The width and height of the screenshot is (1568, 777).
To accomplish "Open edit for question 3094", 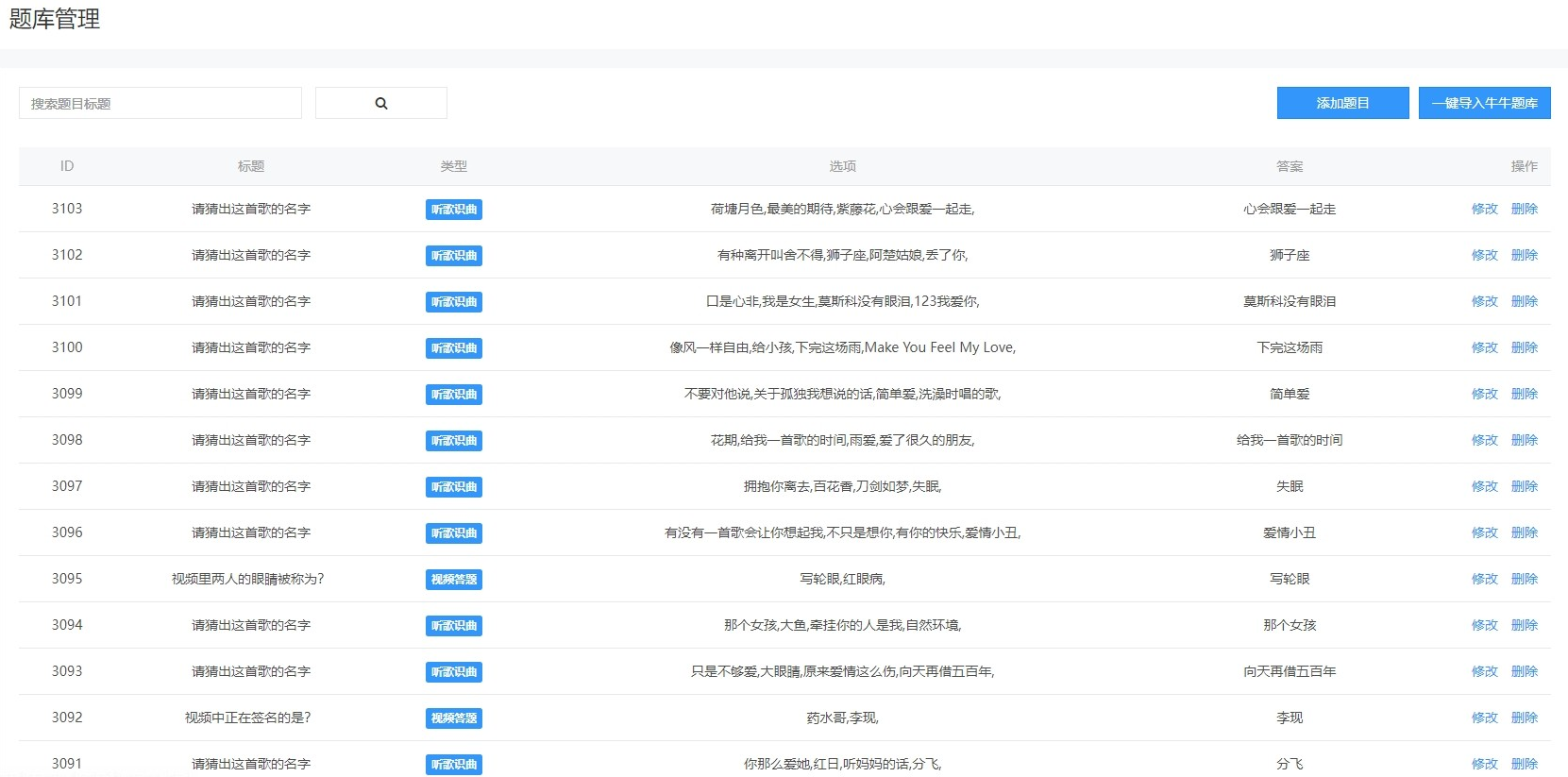I will [1484, 625].
